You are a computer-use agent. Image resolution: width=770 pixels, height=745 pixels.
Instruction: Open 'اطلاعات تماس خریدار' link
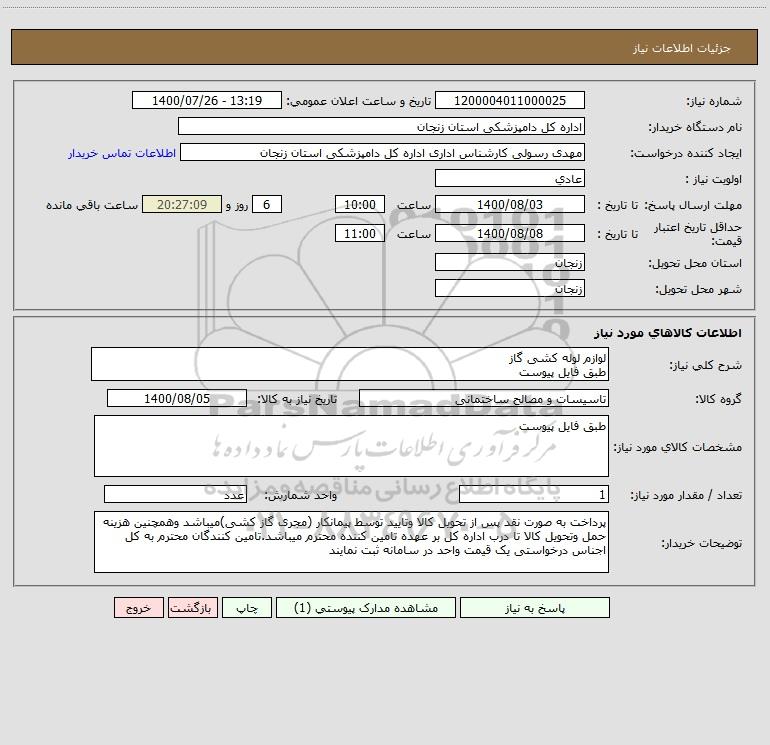tap(122, 153)
